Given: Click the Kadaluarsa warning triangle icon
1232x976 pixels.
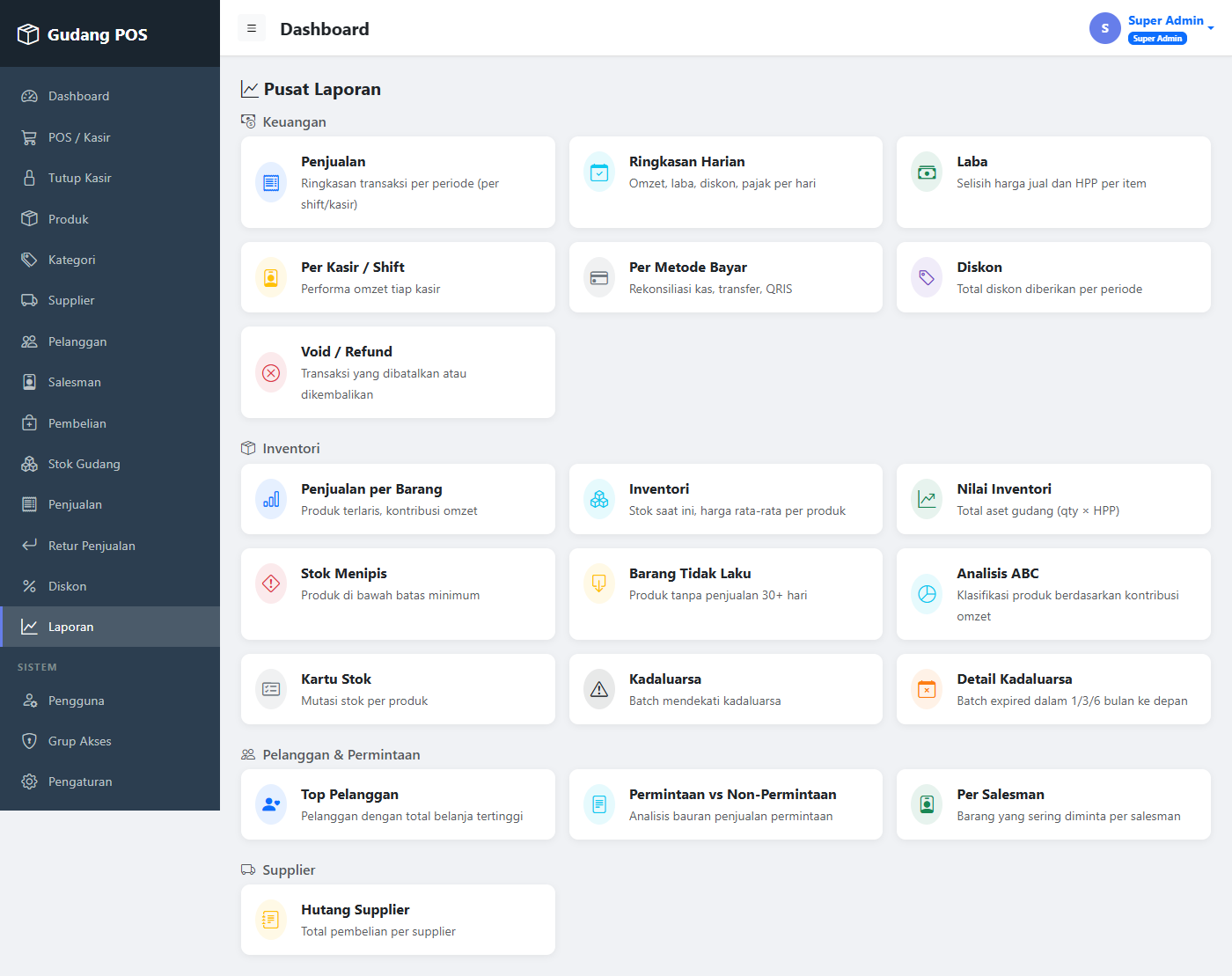Looking at the screenshot, I should point(599,689).
